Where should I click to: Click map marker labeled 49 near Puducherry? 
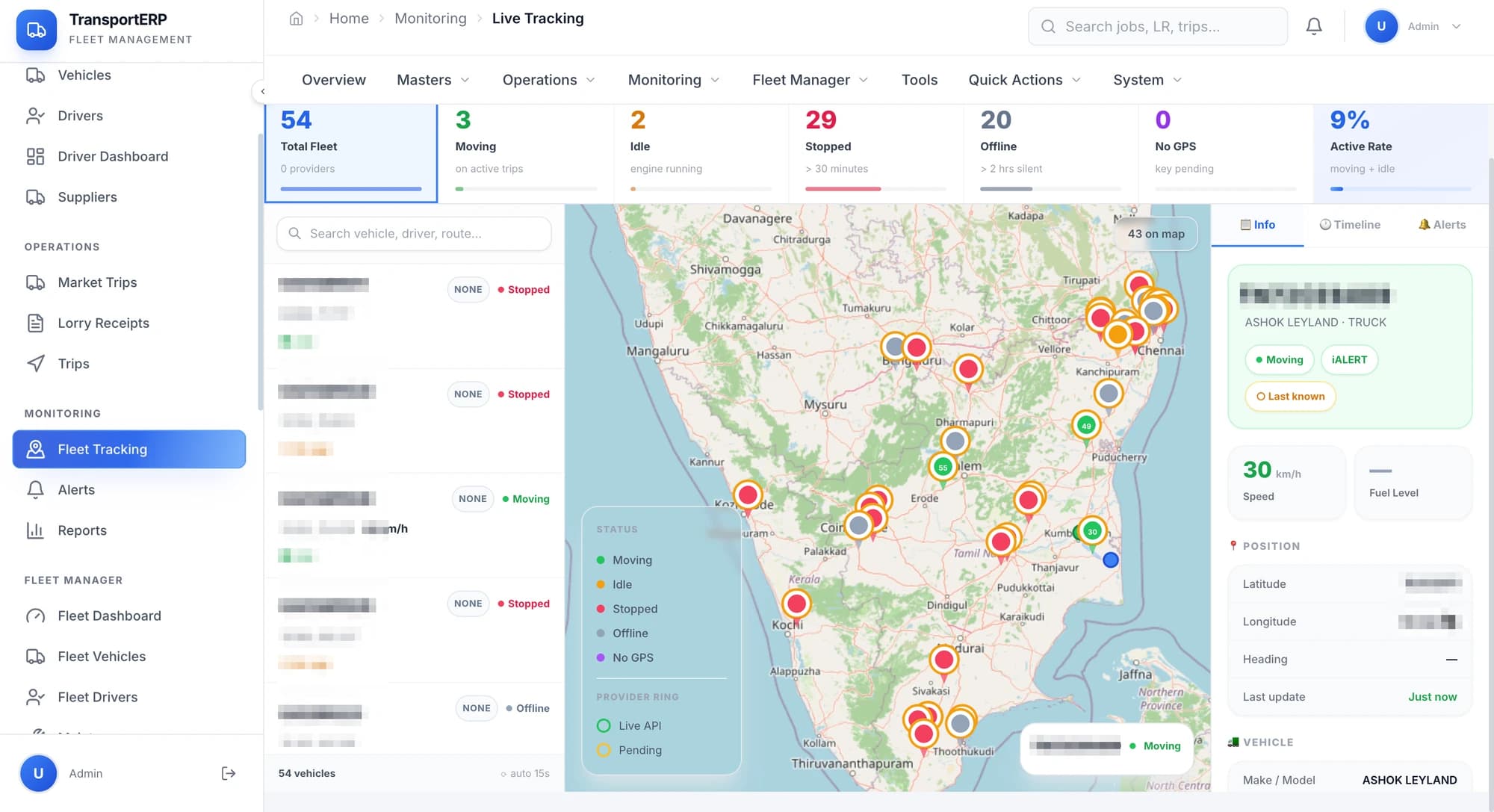[x=1086, y=426]
